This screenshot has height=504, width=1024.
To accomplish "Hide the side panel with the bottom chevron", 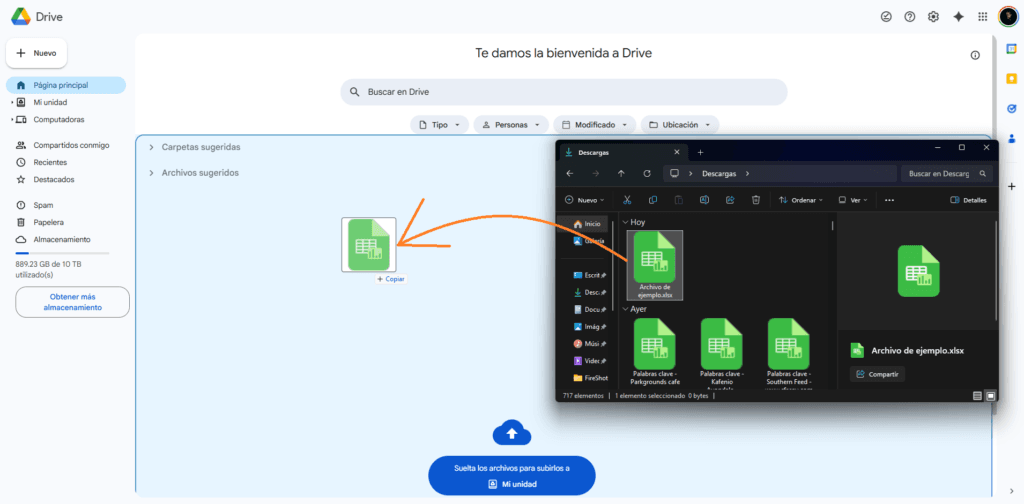I will tap(1012, 491).
